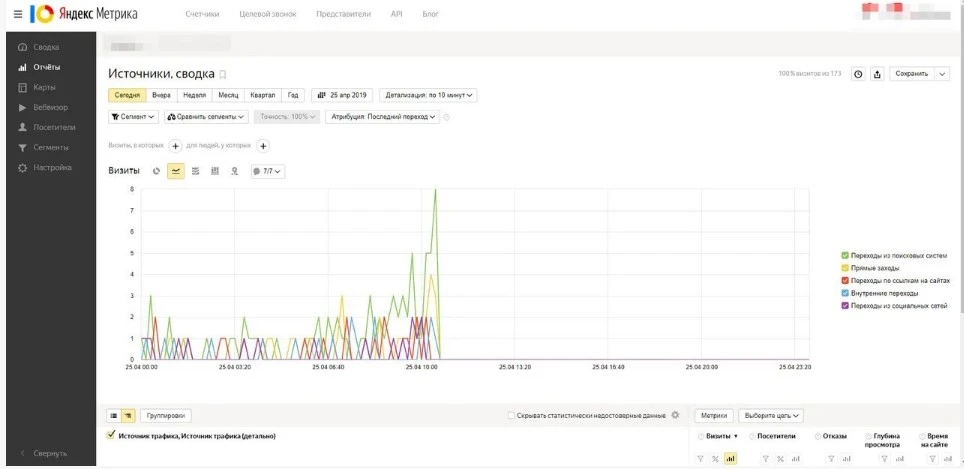Add a condition for Визиты, в которых
Screen dimensions: 964x469
pos(175,146)
